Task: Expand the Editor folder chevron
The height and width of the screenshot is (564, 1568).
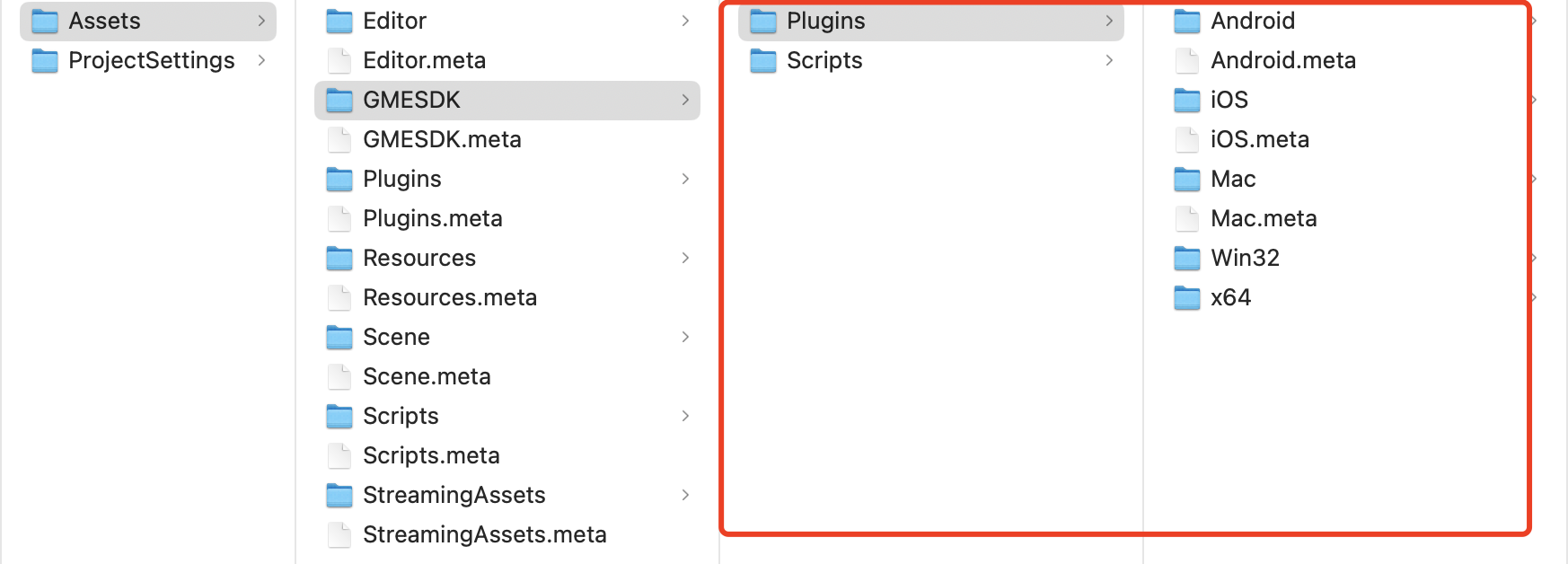Action: (x=685, y=21)
